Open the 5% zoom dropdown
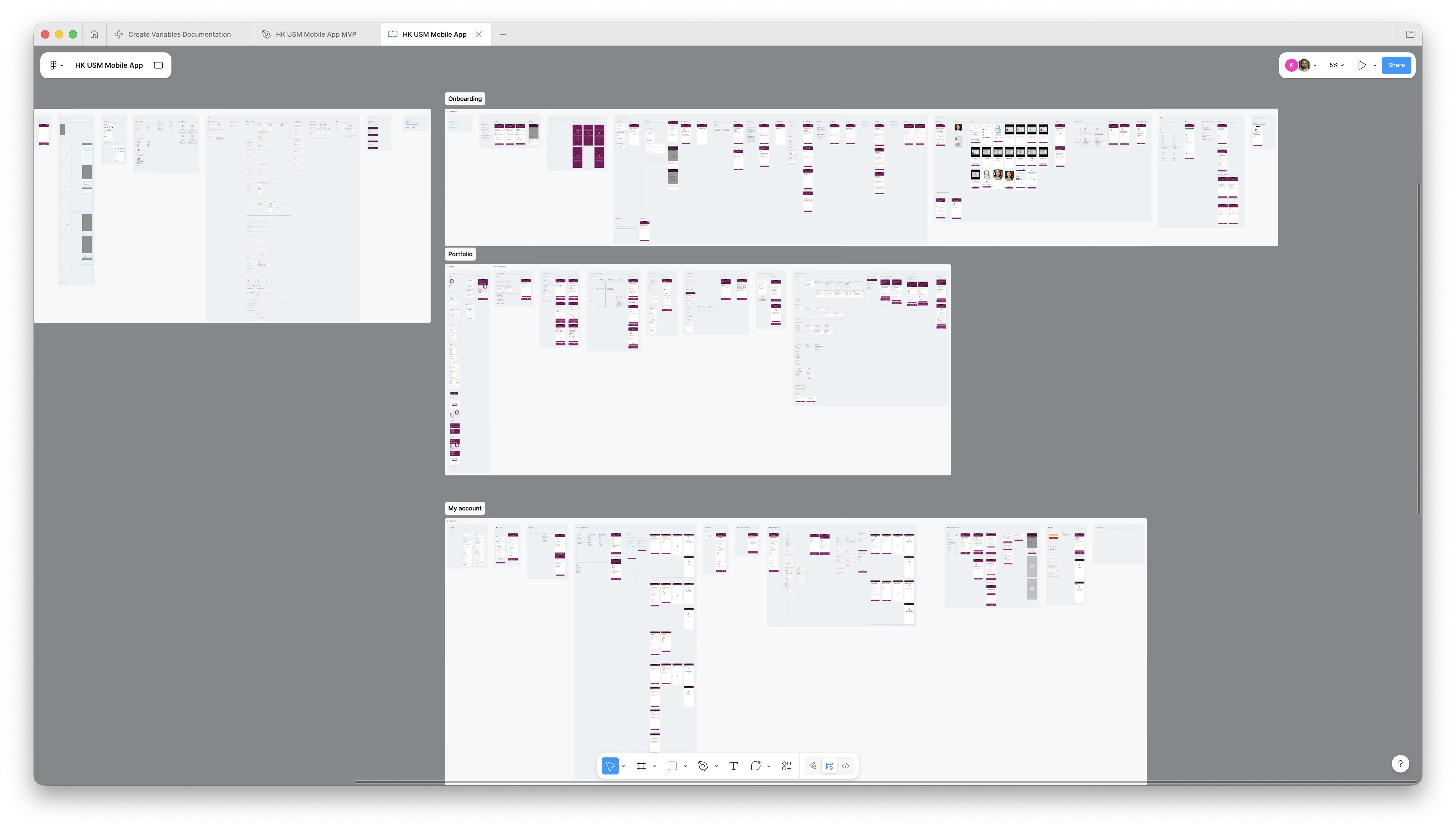 click(x=1336, y=65)
